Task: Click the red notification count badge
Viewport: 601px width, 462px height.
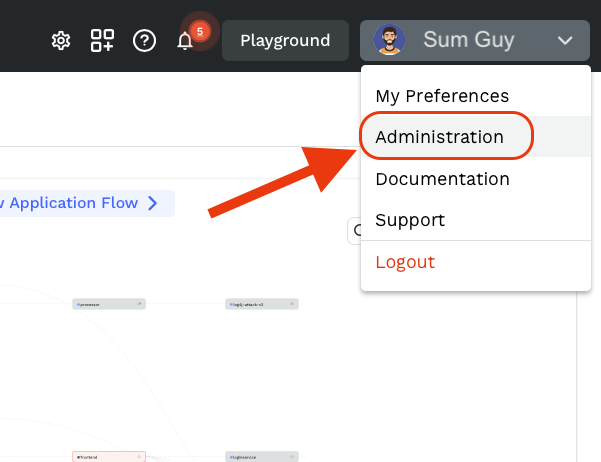Action: coord(200,31)
